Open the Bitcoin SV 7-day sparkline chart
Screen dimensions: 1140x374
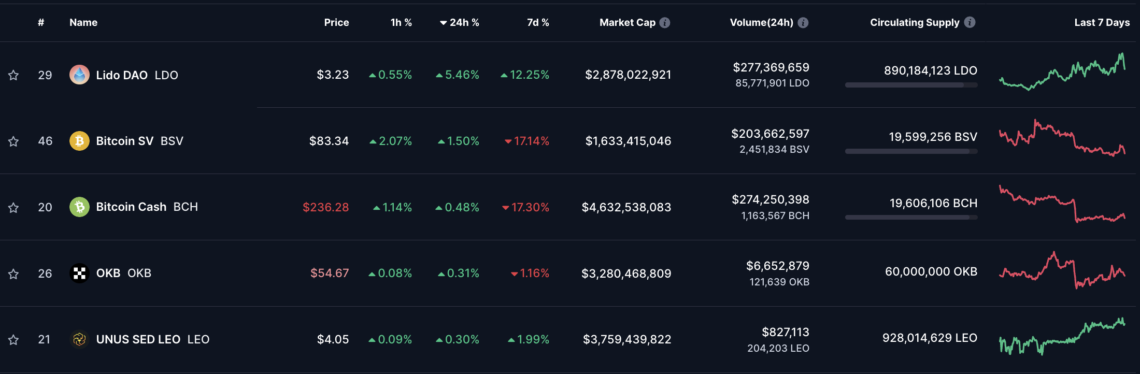[1062, 138]
